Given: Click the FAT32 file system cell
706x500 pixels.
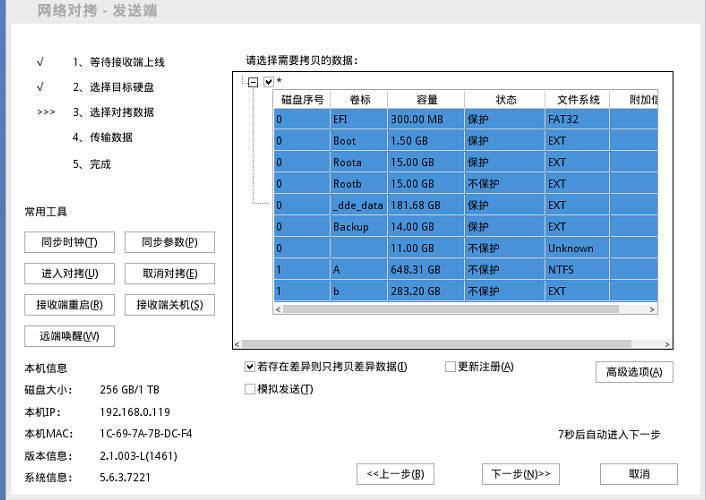Looking at the screenshot, I should (x=577, y=119).
